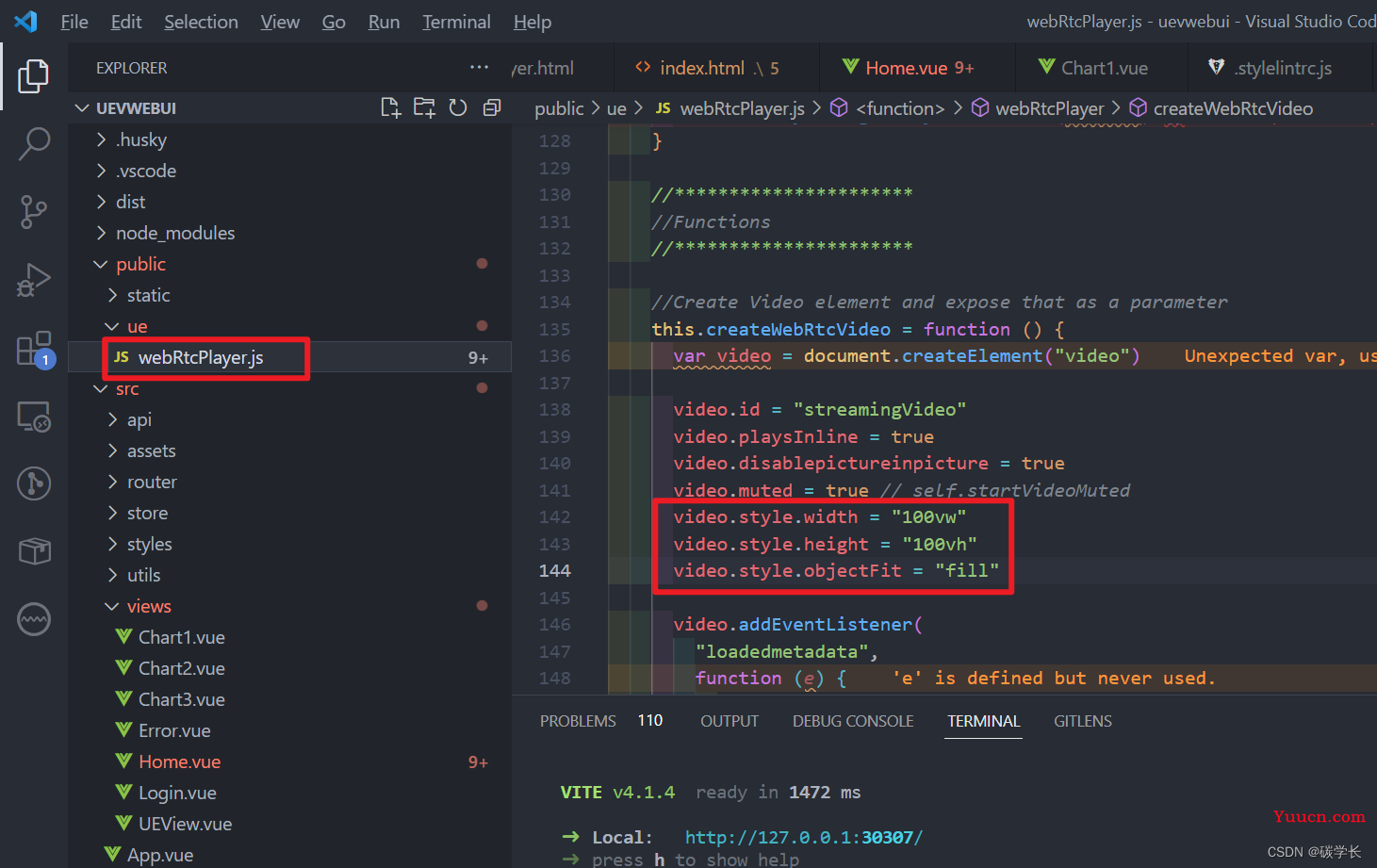The height and width of the screenshot is (868, 1377).
Task: Refresh the Explorer file tree
Action: (458, 108)
